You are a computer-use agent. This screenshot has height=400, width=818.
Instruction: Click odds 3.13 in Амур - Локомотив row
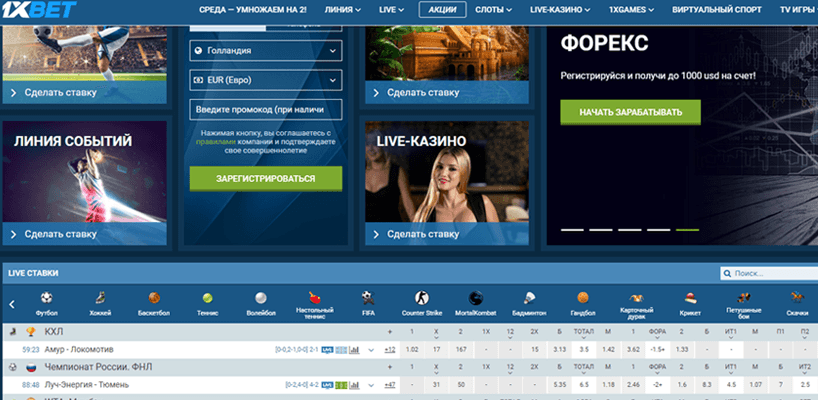(560, 350)
